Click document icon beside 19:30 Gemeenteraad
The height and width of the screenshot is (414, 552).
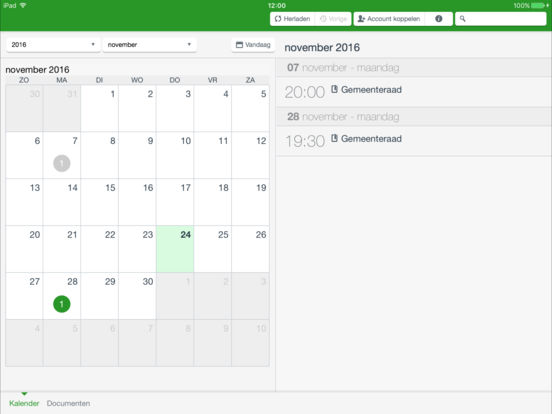pos(334,138)
